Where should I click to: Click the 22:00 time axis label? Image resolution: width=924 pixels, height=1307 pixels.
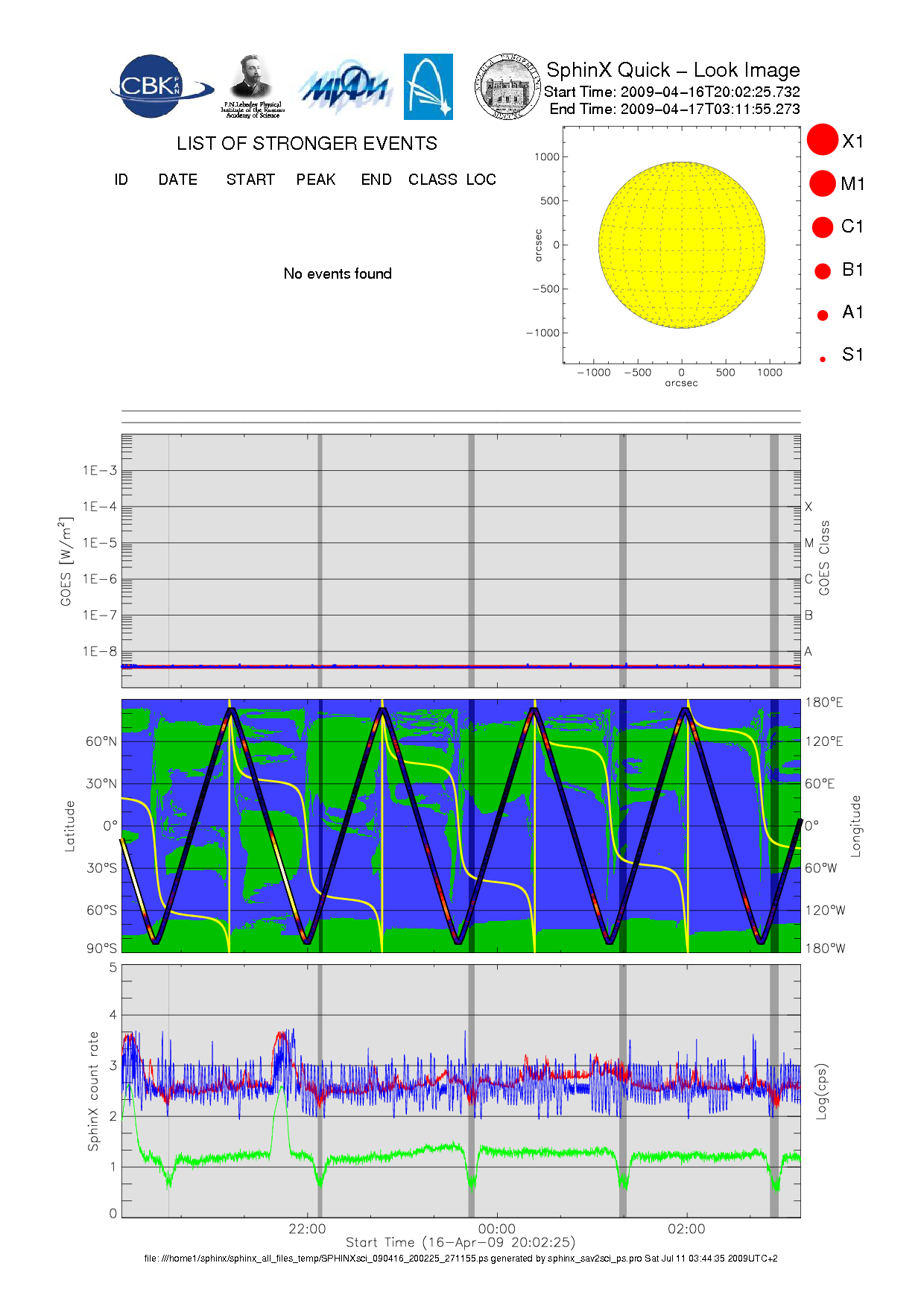pyautogui.click(x=307, y=1229)
